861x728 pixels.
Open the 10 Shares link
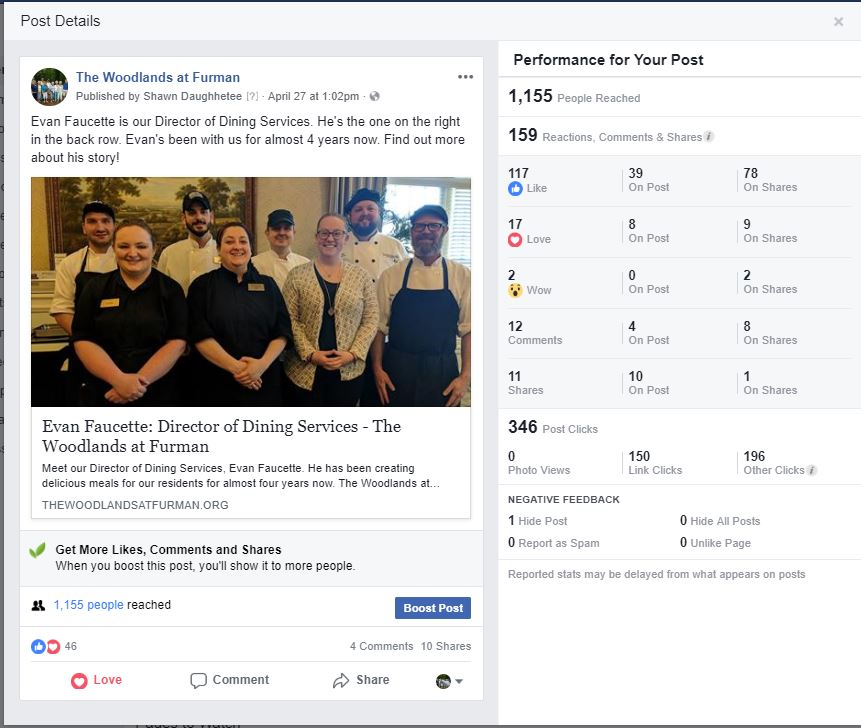click(446, 646)
